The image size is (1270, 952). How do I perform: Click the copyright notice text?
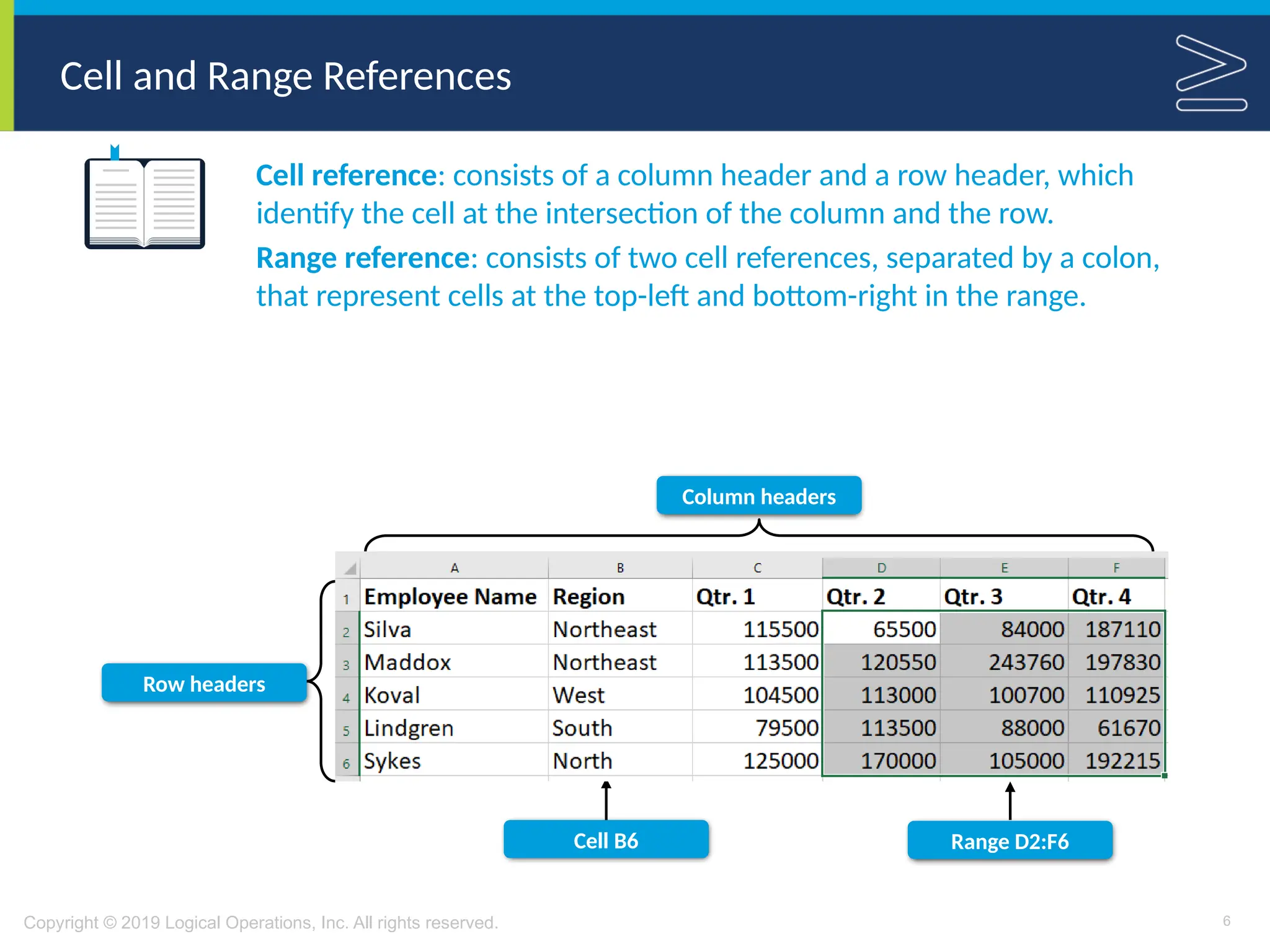[261, 922]
